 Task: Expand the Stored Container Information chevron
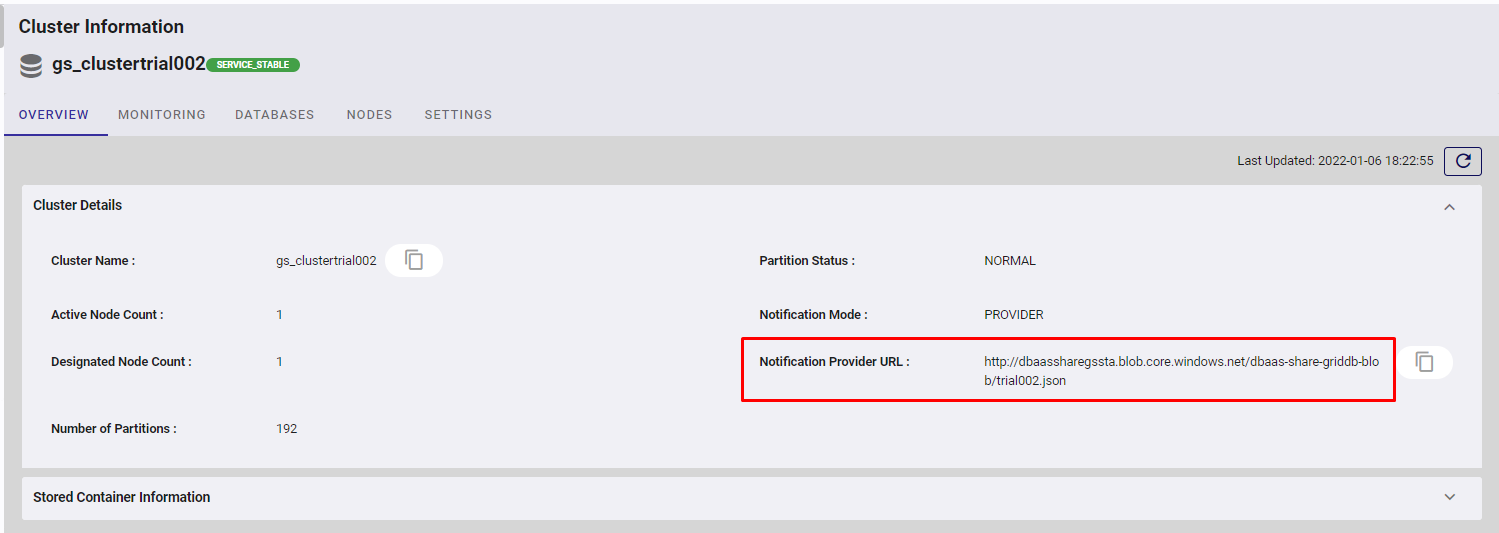coord(1449,497)
